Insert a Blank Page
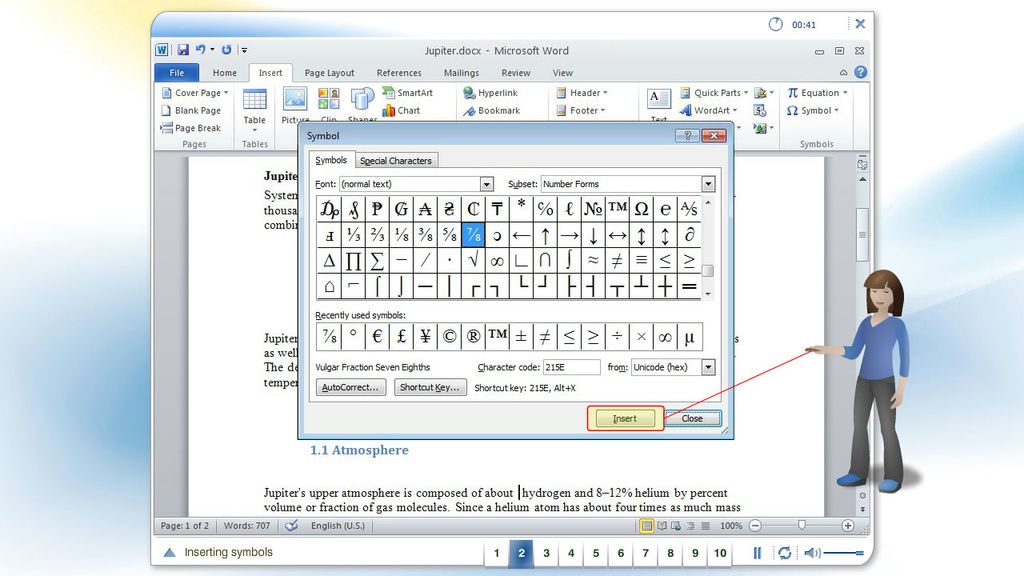 pyautogui.click(x=191, y=110)
